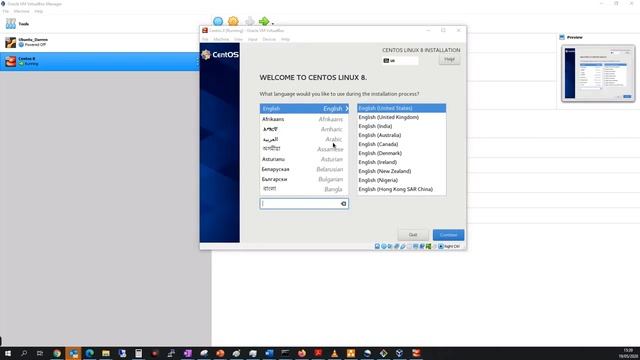This screenshot has width=640, height=360.
Task: Open Help menu in the VM window
Action: click(285, 39)
